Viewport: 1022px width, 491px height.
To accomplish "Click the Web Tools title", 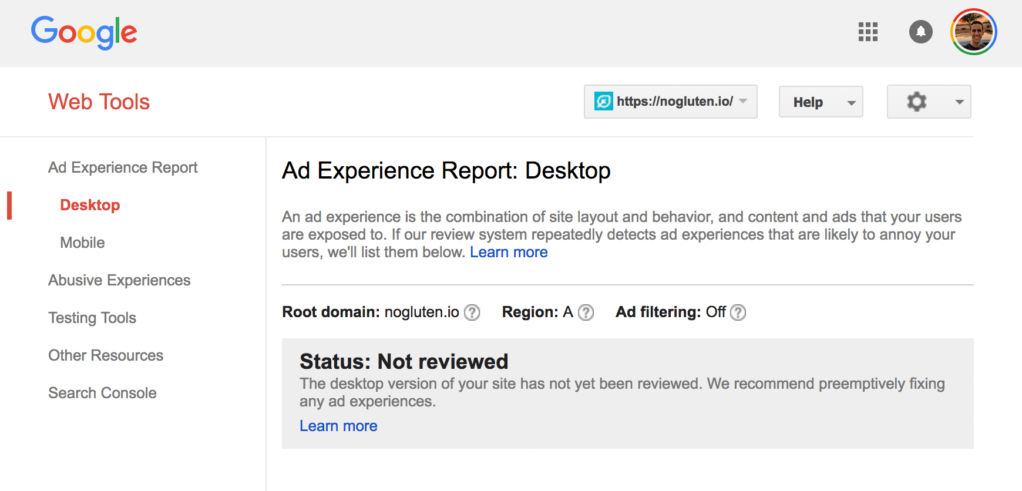I will pyautogui.click(x=99, y=102).
